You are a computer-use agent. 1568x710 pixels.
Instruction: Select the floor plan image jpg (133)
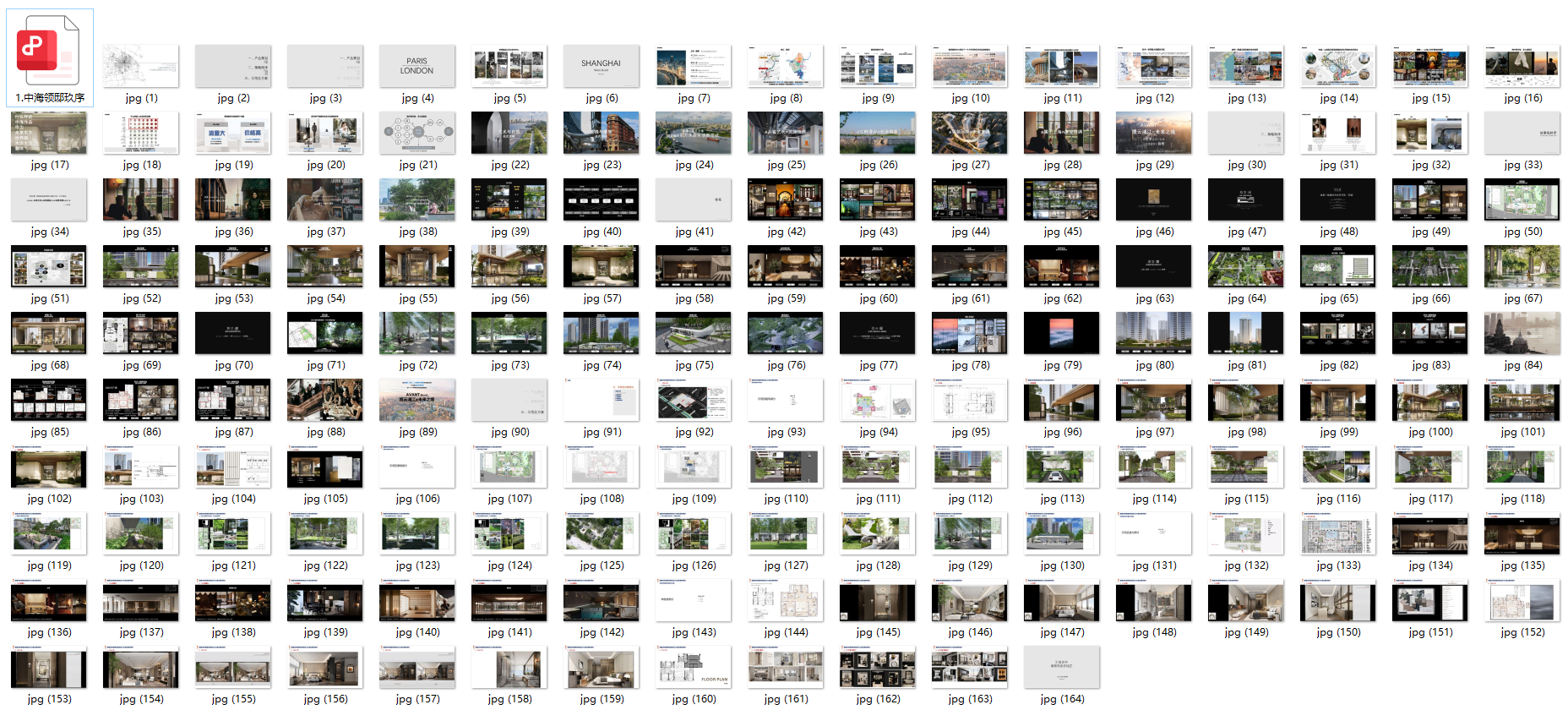[x=1337, y=534]
